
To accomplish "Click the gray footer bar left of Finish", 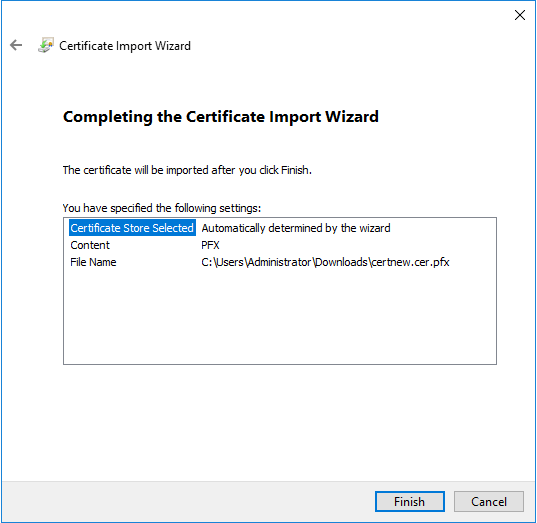I will click(188, 501).
